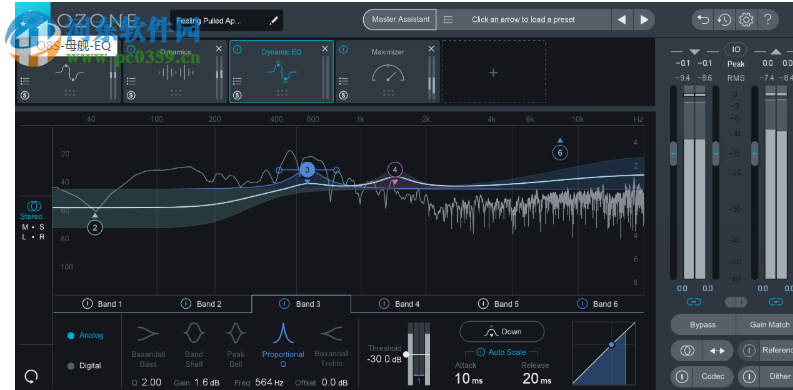Select Analog mode
Image resolution: width=793 pixels, height=390 pixels.
pos(85,335)
